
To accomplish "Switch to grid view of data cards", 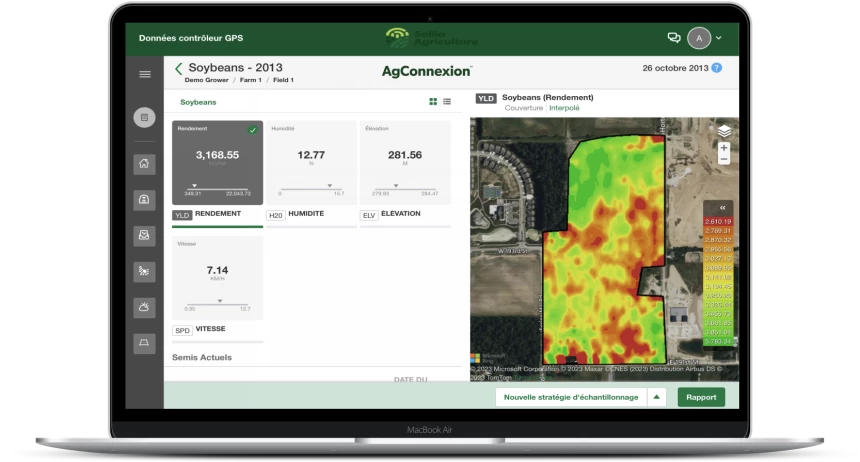I will tap(433, 102).
